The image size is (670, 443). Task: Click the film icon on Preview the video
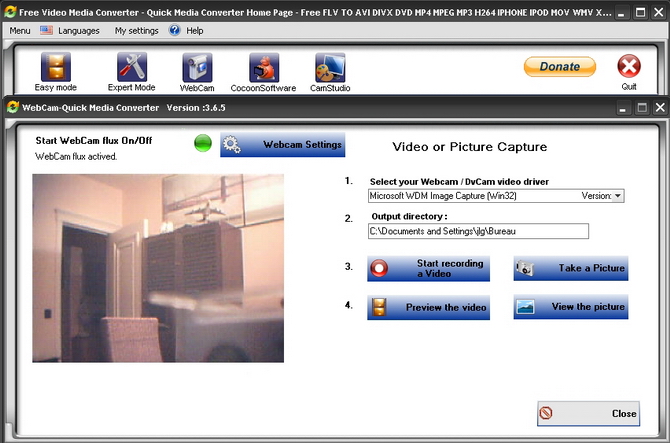click(x=379, y=307)
